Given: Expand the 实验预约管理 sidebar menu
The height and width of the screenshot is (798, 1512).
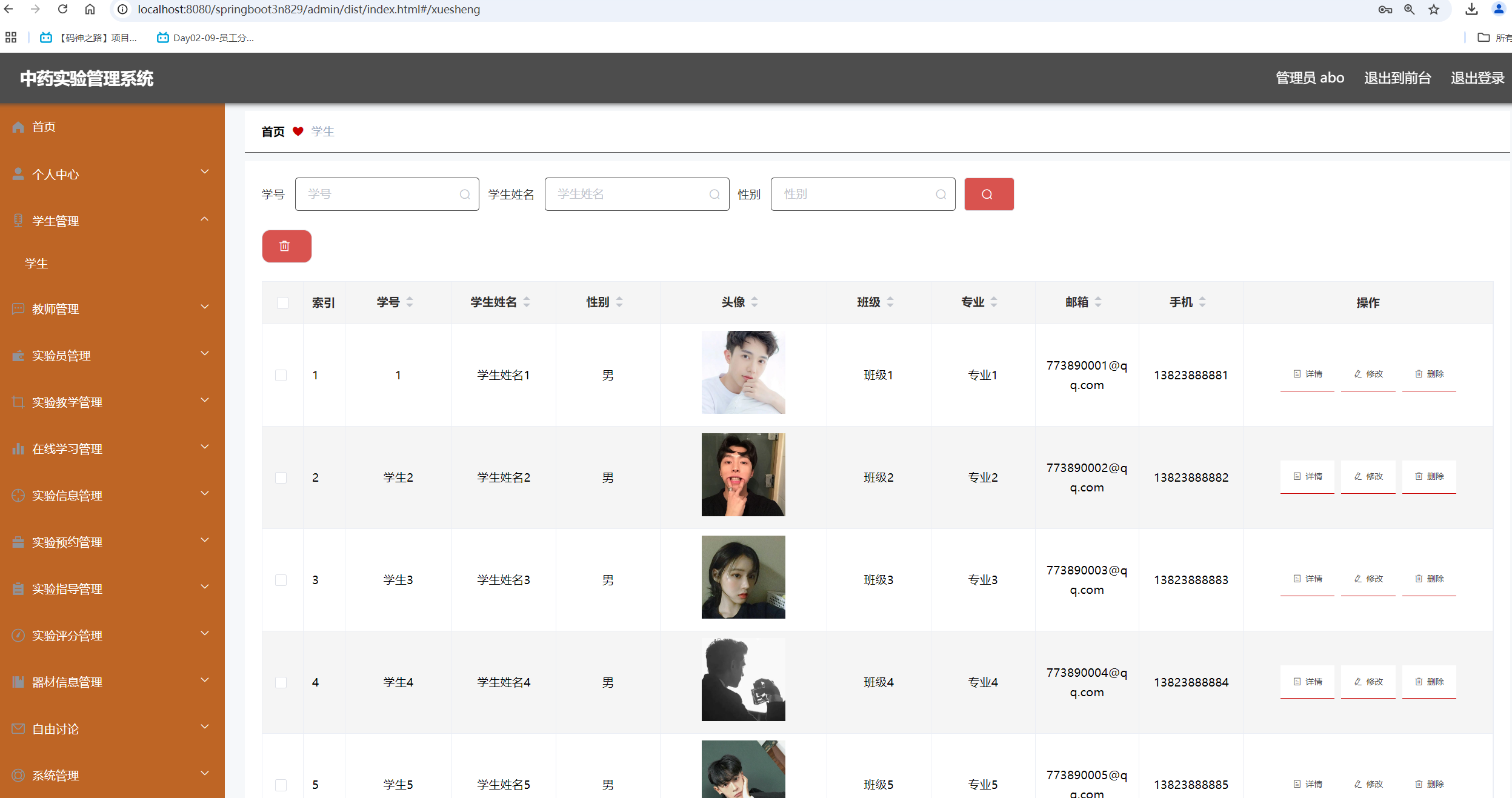Looking at the screenshot, I should coord(112,542).
